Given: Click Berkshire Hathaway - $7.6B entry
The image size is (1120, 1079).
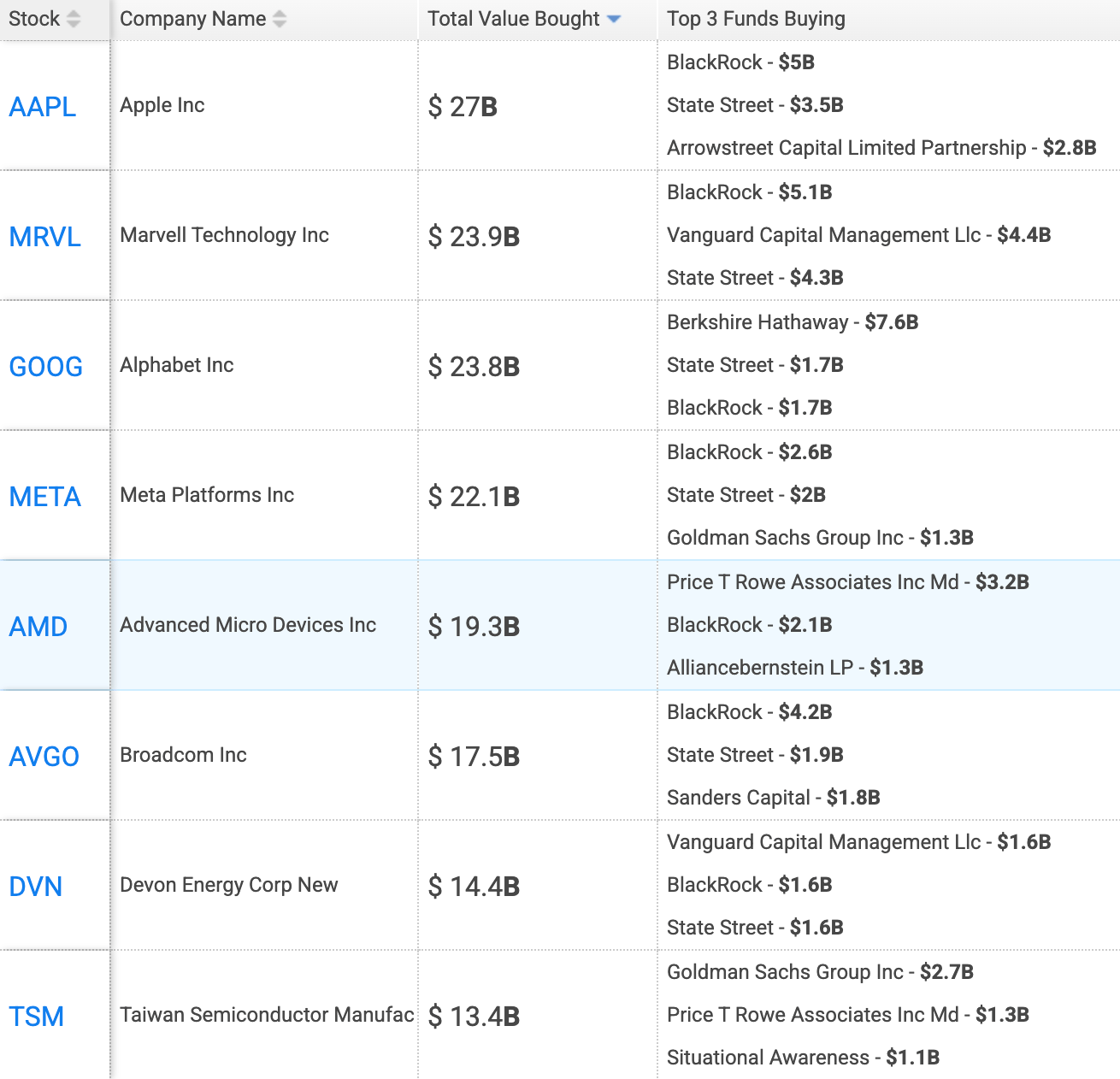Looking at the screenshot, I should 793,322.
